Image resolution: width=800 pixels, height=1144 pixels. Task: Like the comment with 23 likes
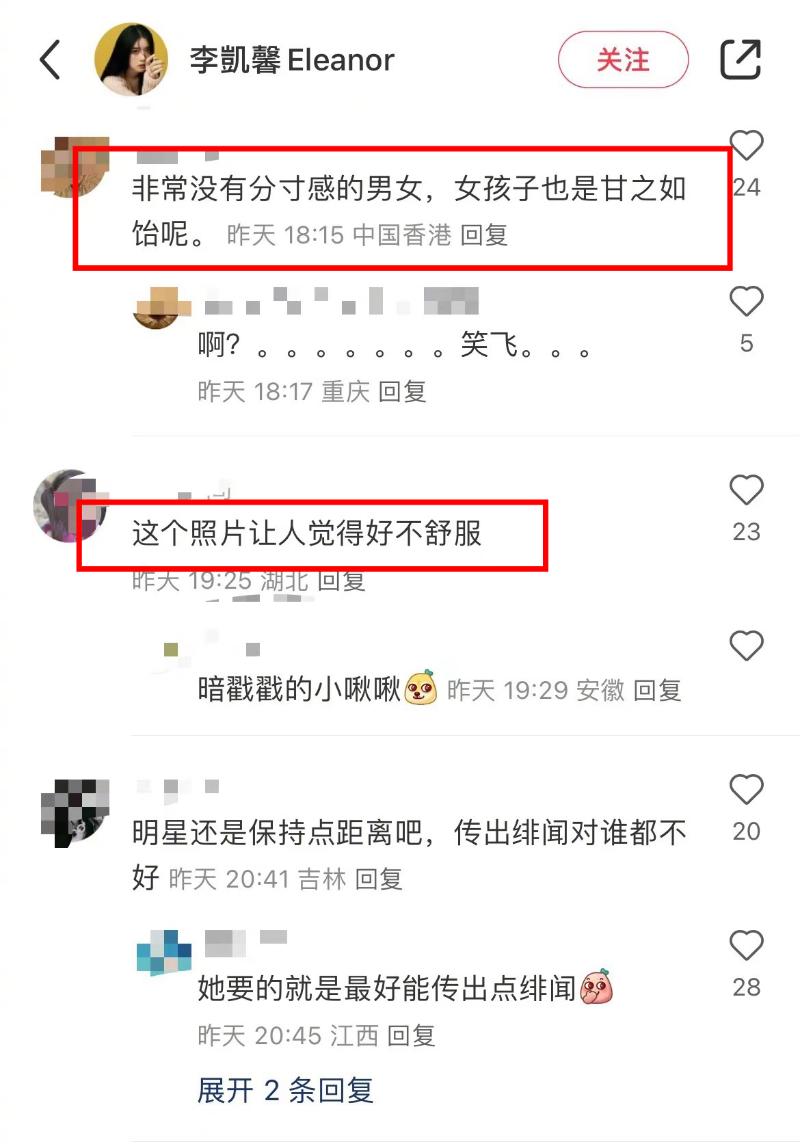tap(746, 490)
